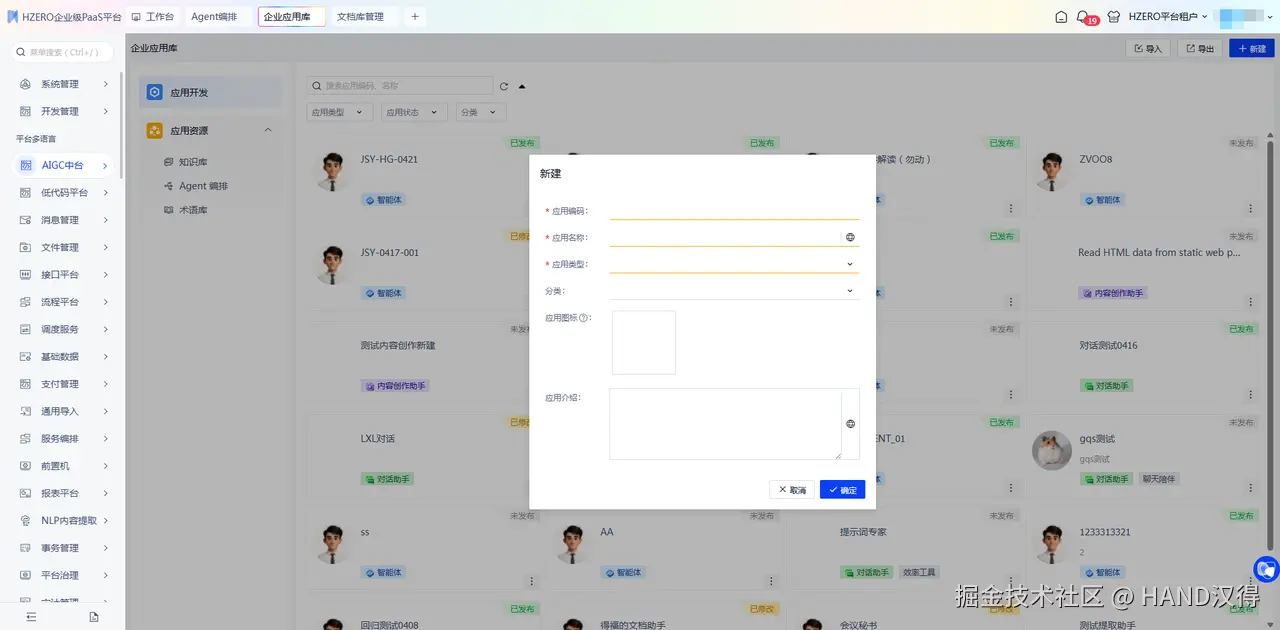Image resolution: width=1280 pixels, height=630 pixels.
Task: Open 报表平台 in sidebar
Action: [x=64, y=493]
